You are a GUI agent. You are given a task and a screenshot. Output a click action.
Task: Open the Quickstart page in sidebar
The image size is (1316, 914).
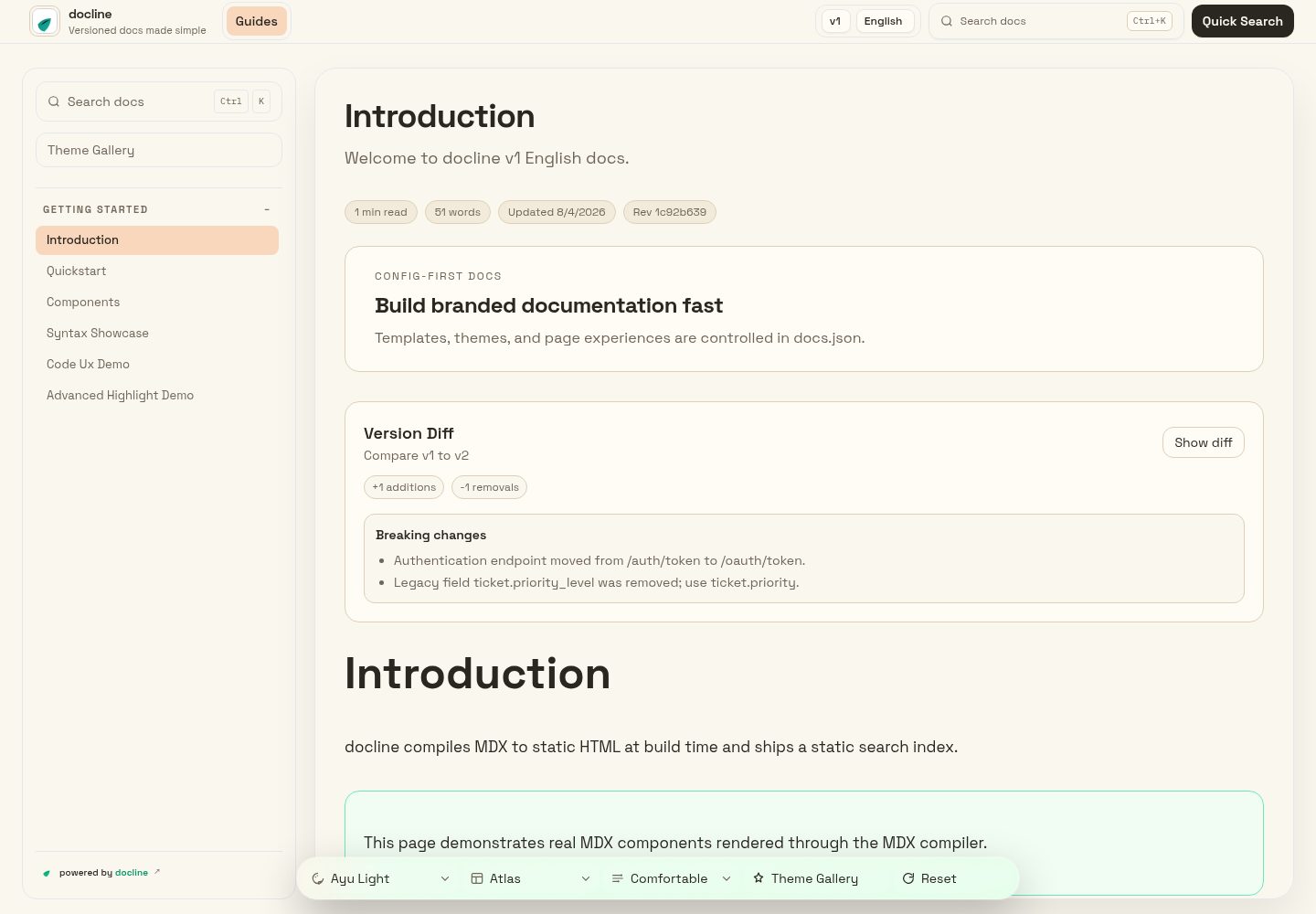[x=157, y=271]
